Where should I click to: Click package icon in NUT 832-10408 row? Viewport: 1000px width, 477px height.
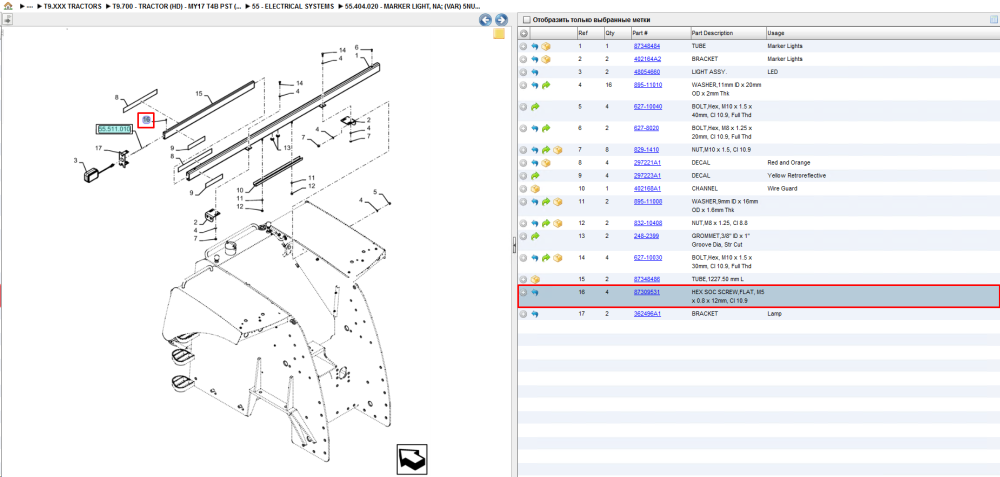(x=557, y=224)
